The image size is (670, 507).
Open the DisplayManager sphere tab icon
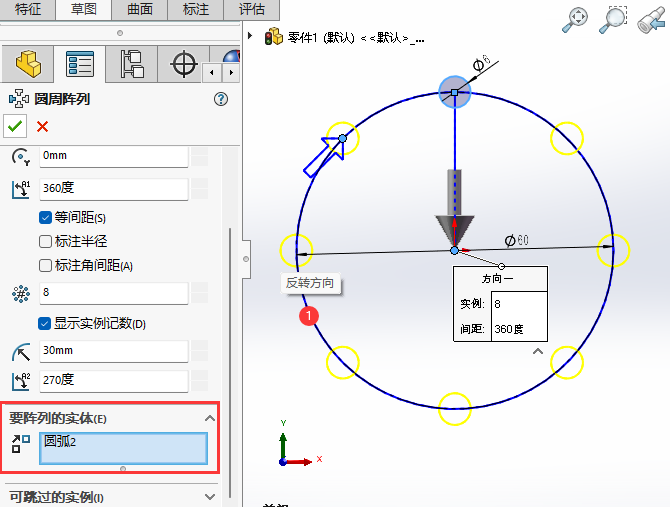pyautogui.click(x=231, y=58)
